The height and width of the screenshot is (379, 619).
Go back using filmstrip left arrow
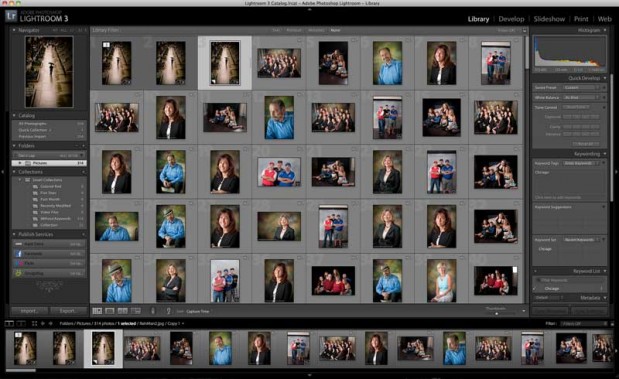click(x=43, y=323)
